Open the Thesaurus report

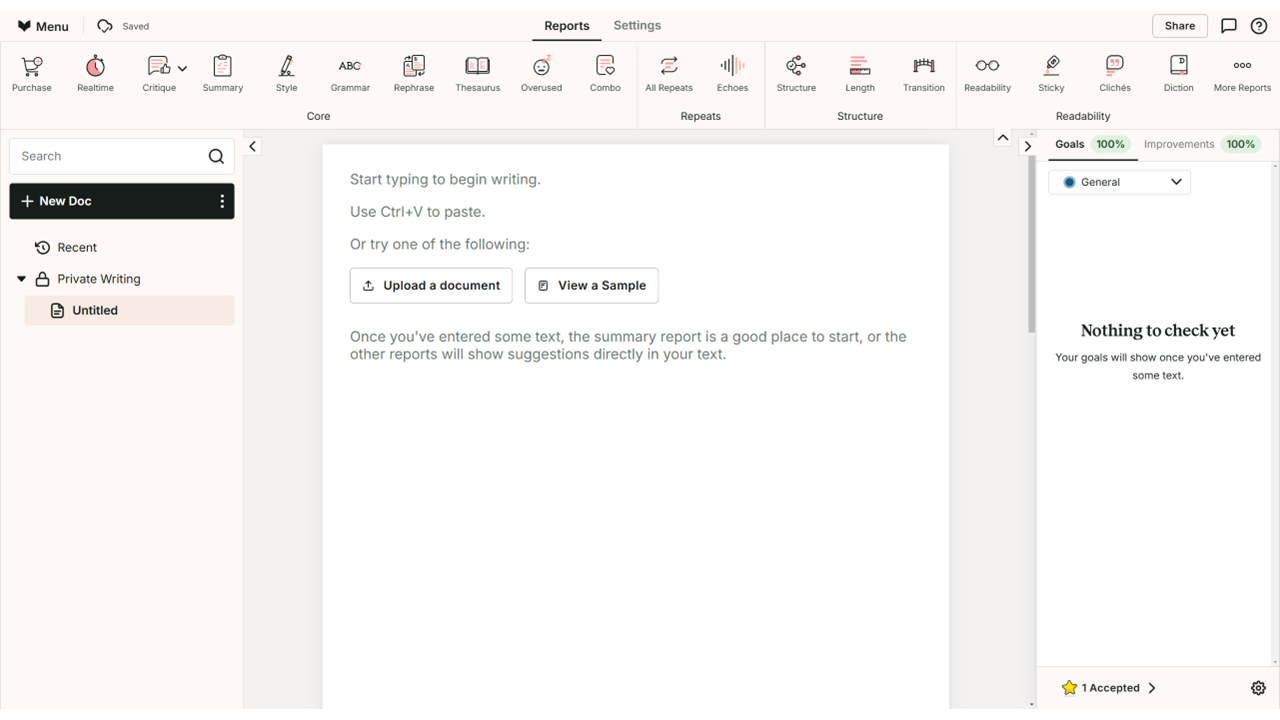tap(477, 74)
